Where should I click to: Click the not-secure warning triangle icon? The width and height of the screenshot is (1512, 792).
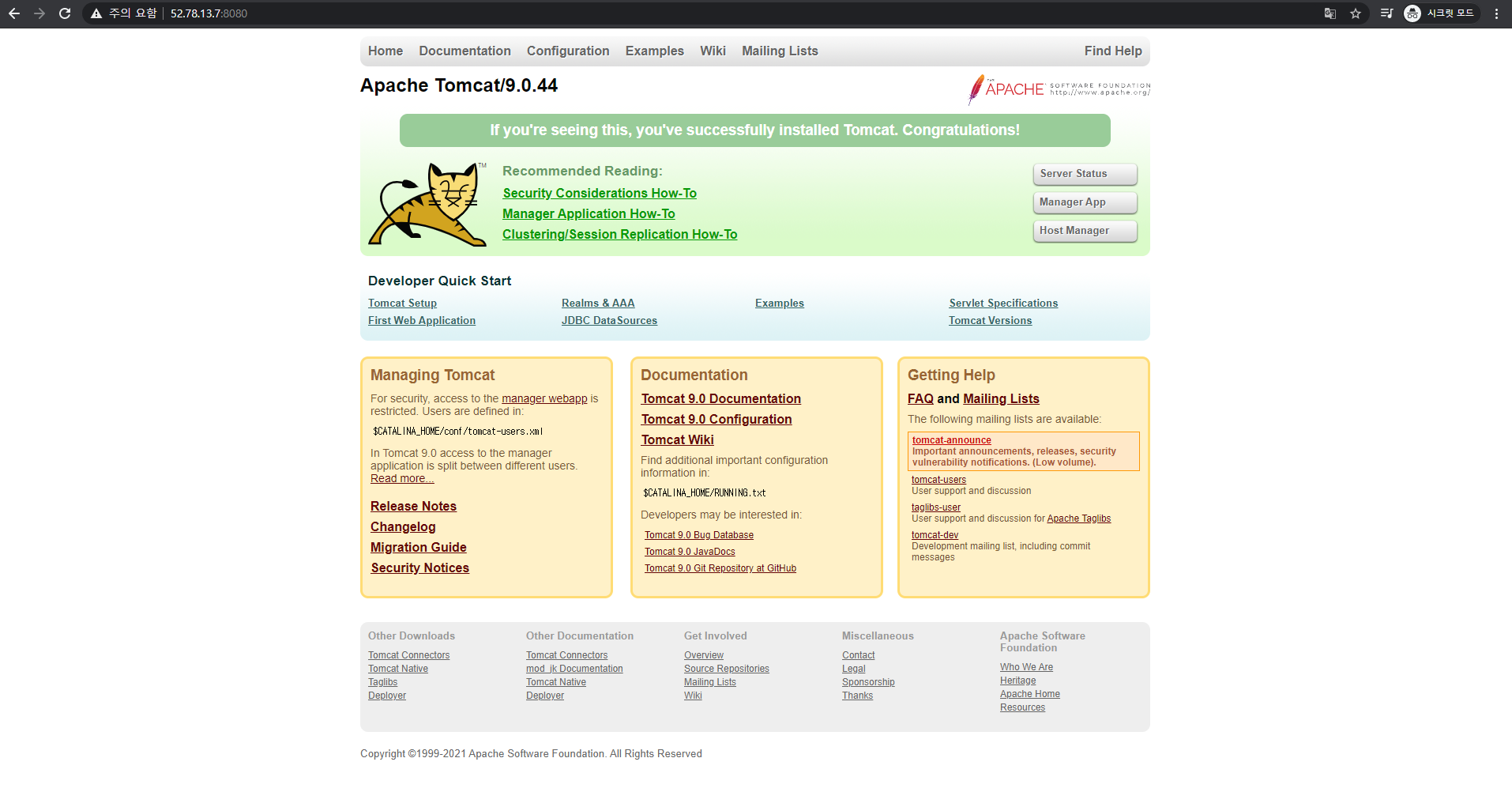tap(96, 13)
